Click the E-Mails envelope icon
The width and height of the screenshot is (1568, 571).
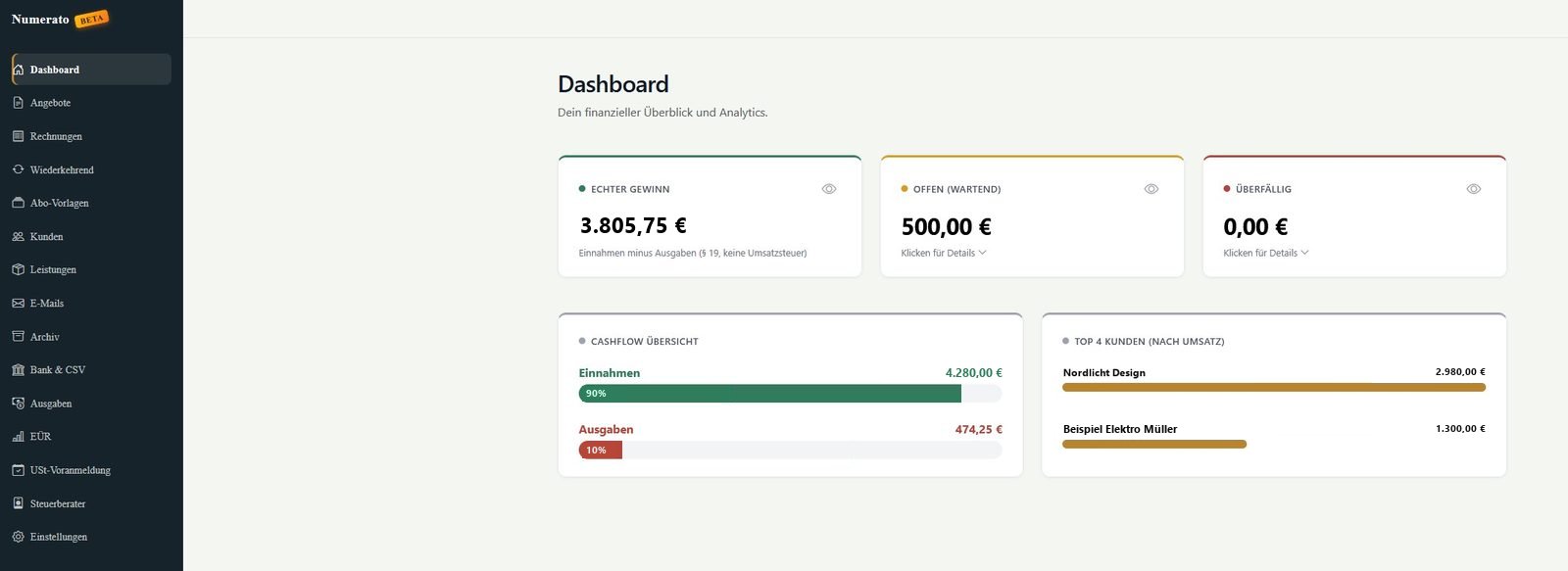coord(18,303)
